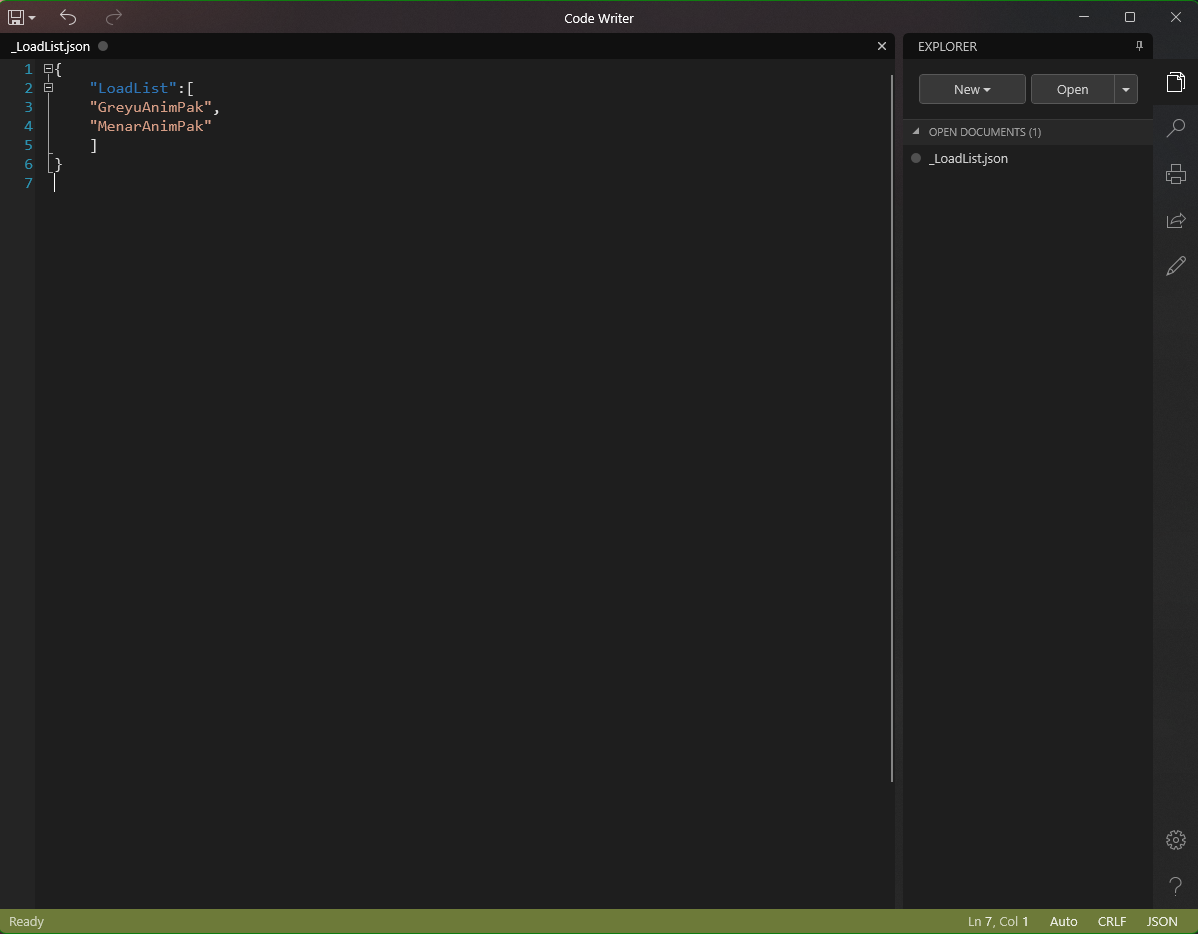
Task: Select the _LoadList.json tab
Action: pyautogui.click(x=50, y=47)
